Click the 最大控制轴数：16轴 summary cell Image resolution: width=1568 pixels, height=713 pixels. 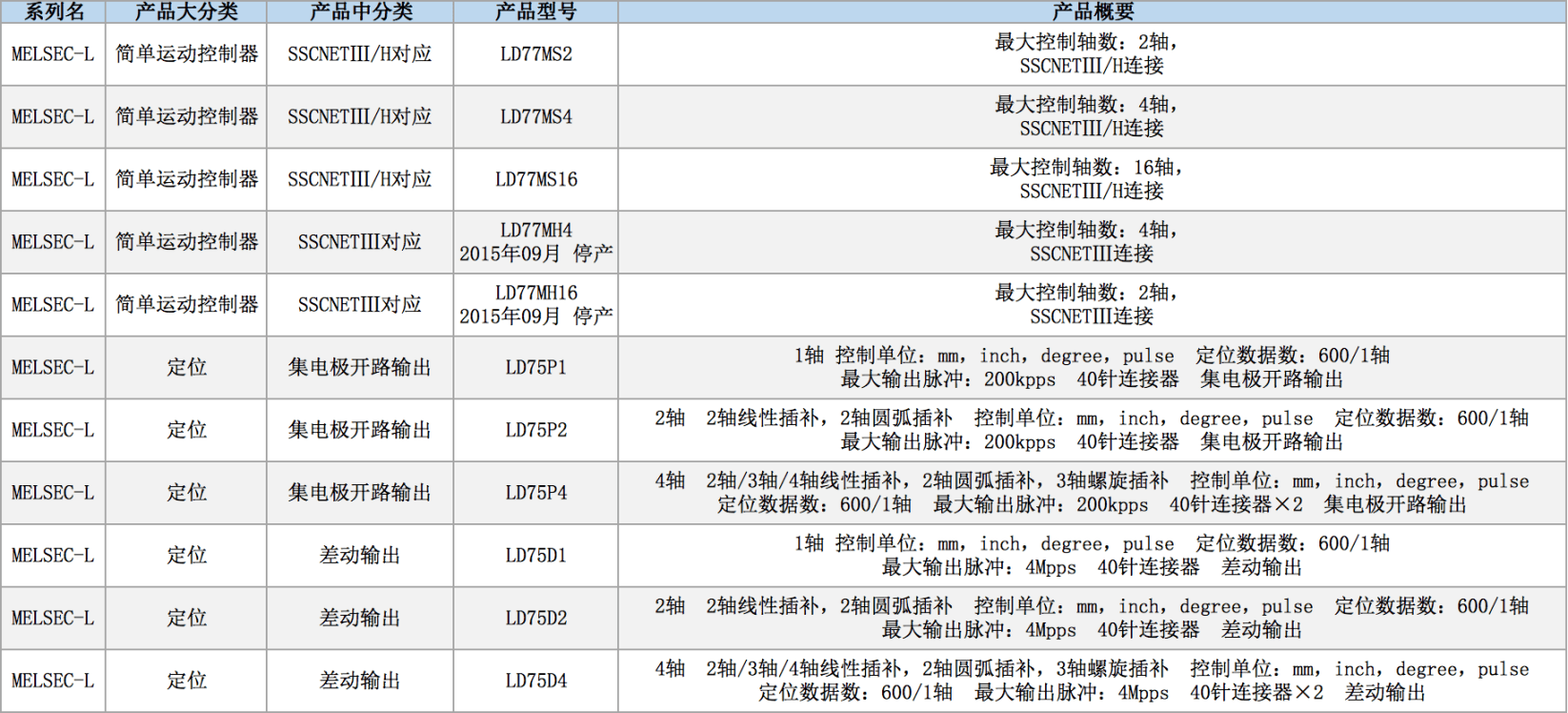pyautogui.click(x=1092, y=179)
